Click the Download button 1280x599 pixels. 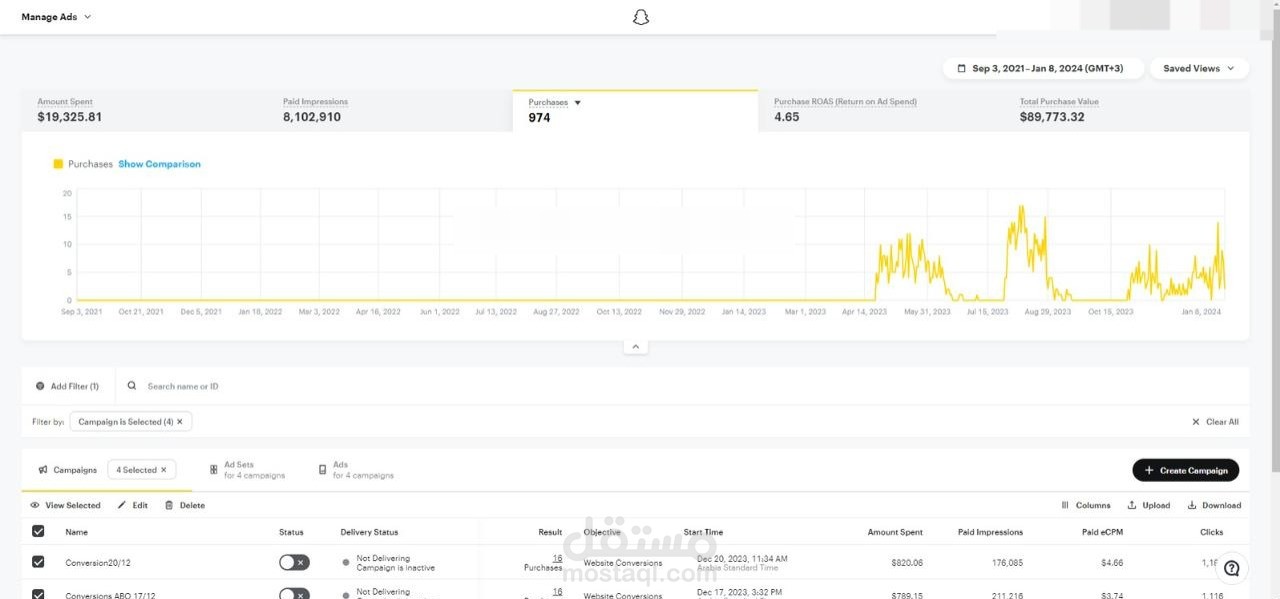1214,505
